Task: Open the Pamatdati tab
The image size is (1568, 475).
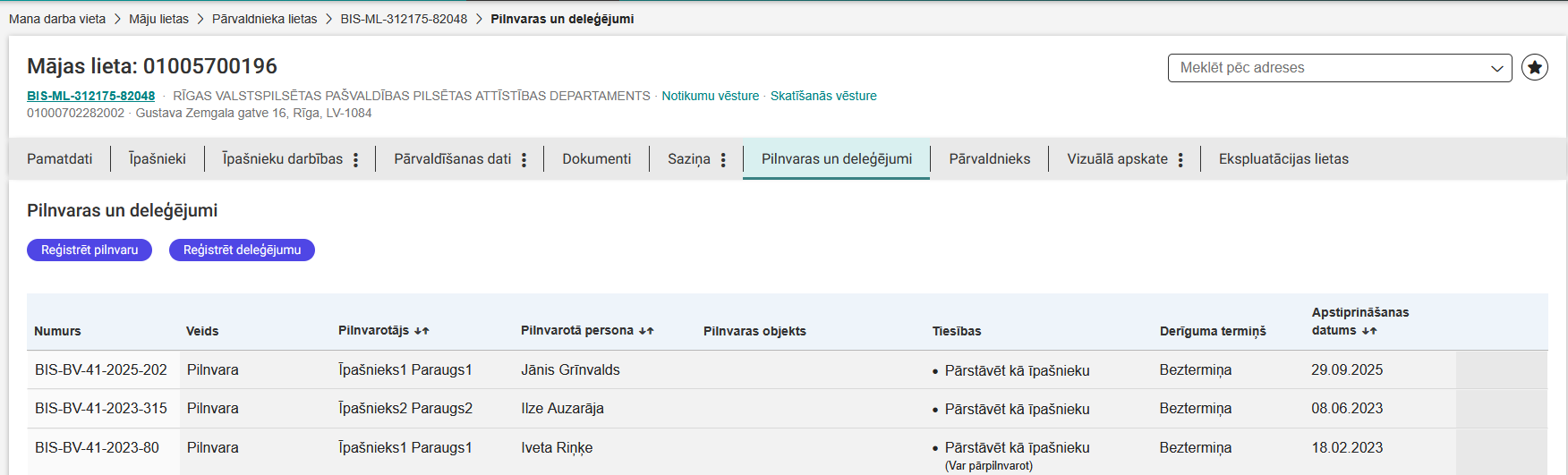Action: [59, 158]
